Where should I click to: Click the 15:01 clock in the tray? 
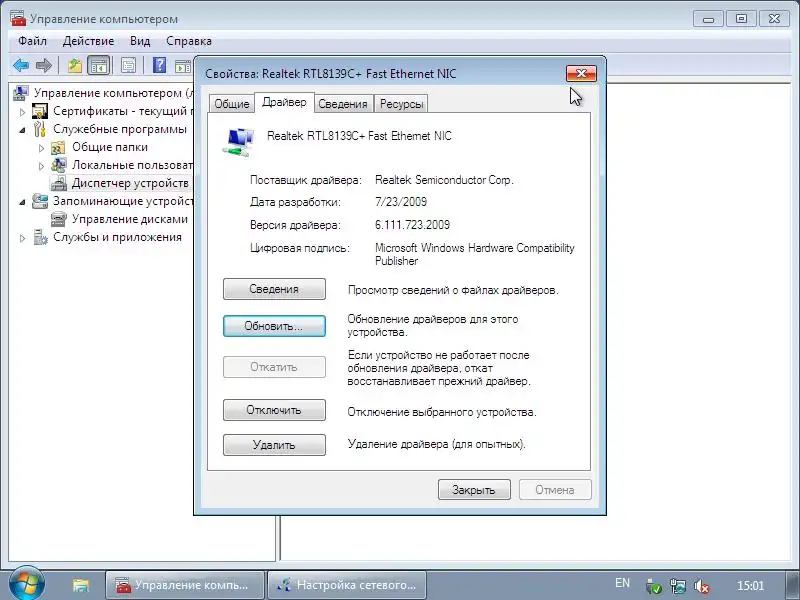pos(751,585)
